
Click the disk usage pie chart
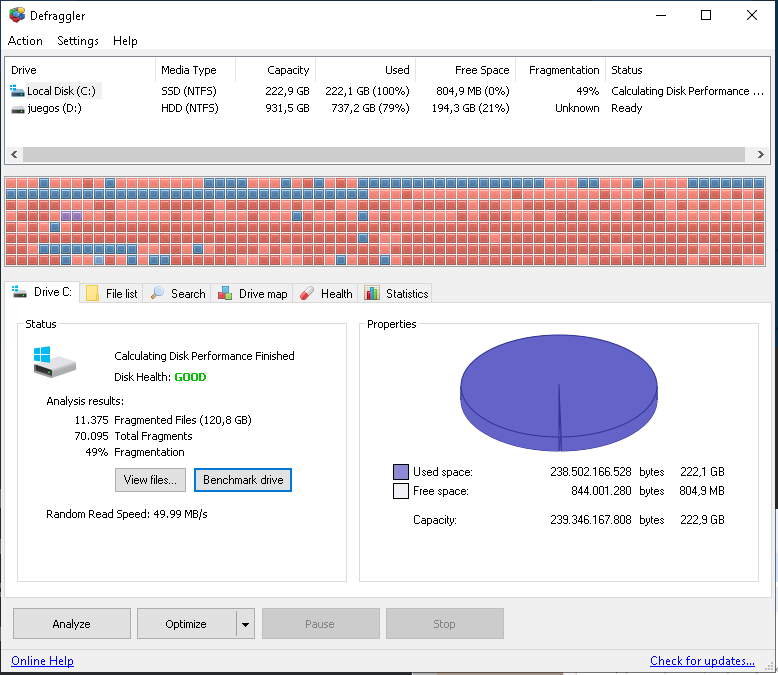(x=559, y=393)
